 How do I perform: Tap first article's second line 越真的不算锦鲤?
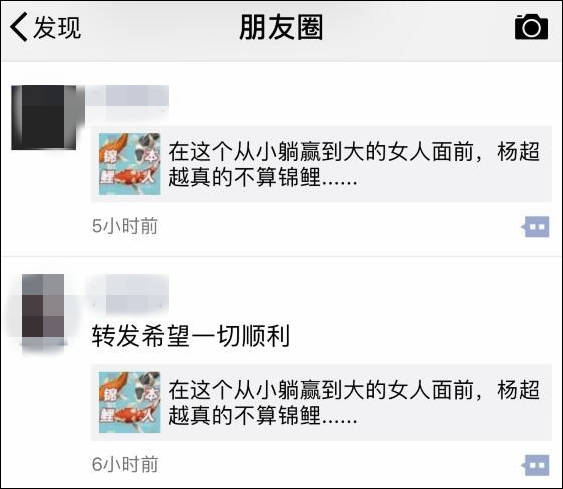263,177
